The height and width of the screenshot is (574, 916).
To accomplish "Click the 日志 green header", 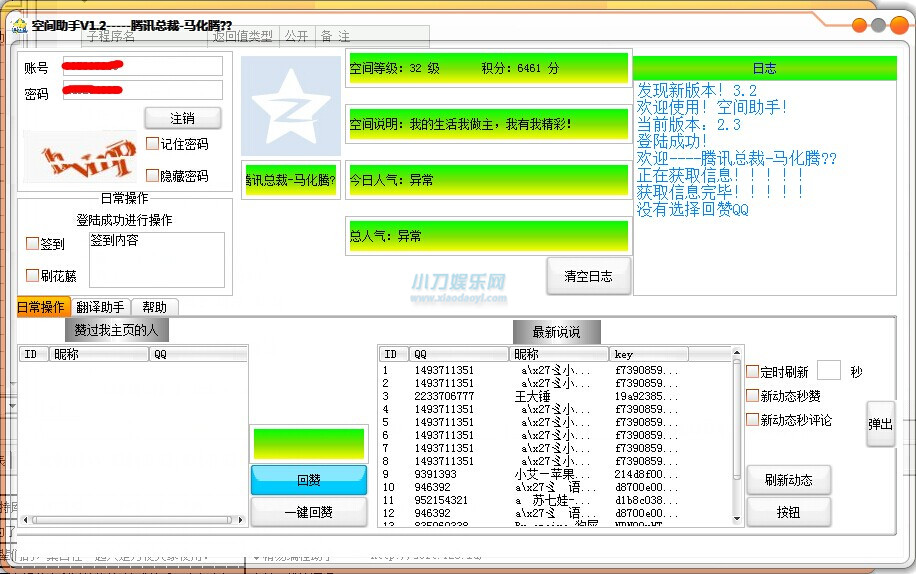I will click(765, 68).
